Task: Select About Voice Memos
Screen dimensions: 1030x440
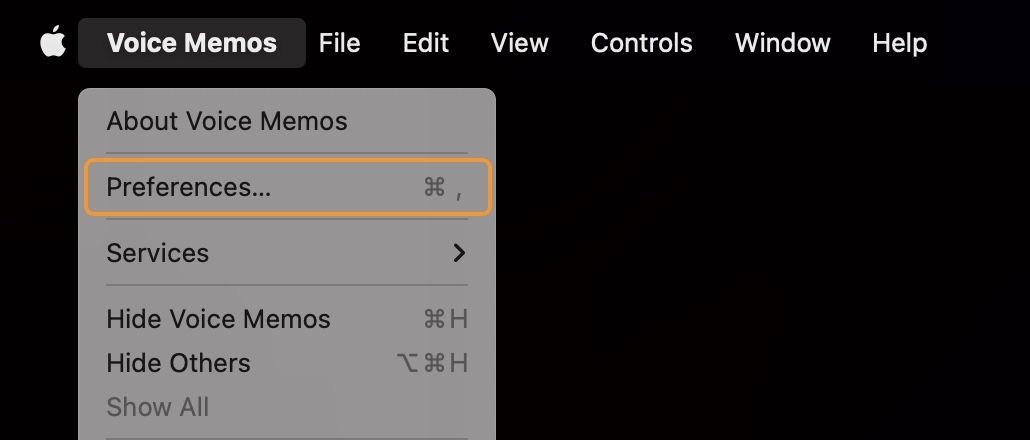Action: click(227, 121)
